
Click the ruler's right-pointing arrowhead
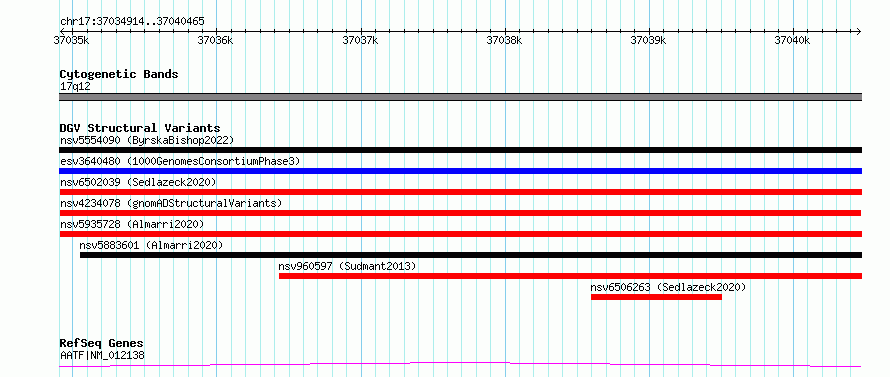click(x=858, y=31)
